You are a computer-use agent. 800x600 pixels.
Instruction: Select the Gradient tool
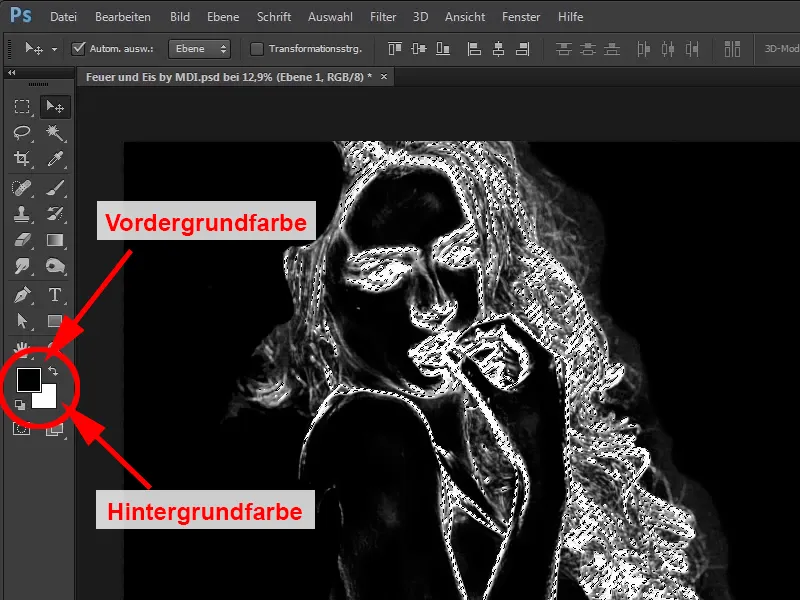(x=55, y=240)
